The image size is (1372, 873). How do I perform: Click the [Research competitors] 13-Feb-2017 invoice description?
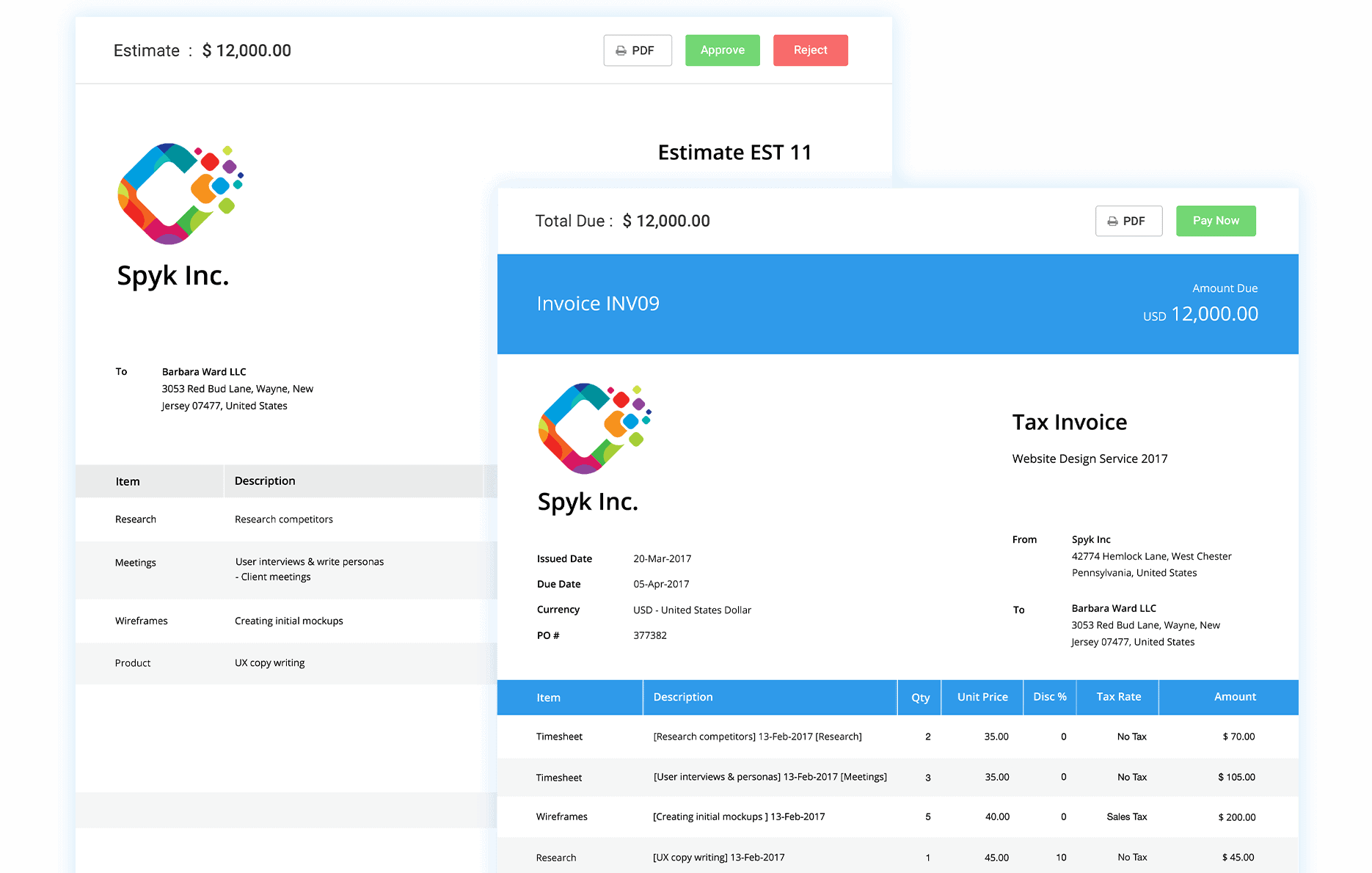pos(757,737)
